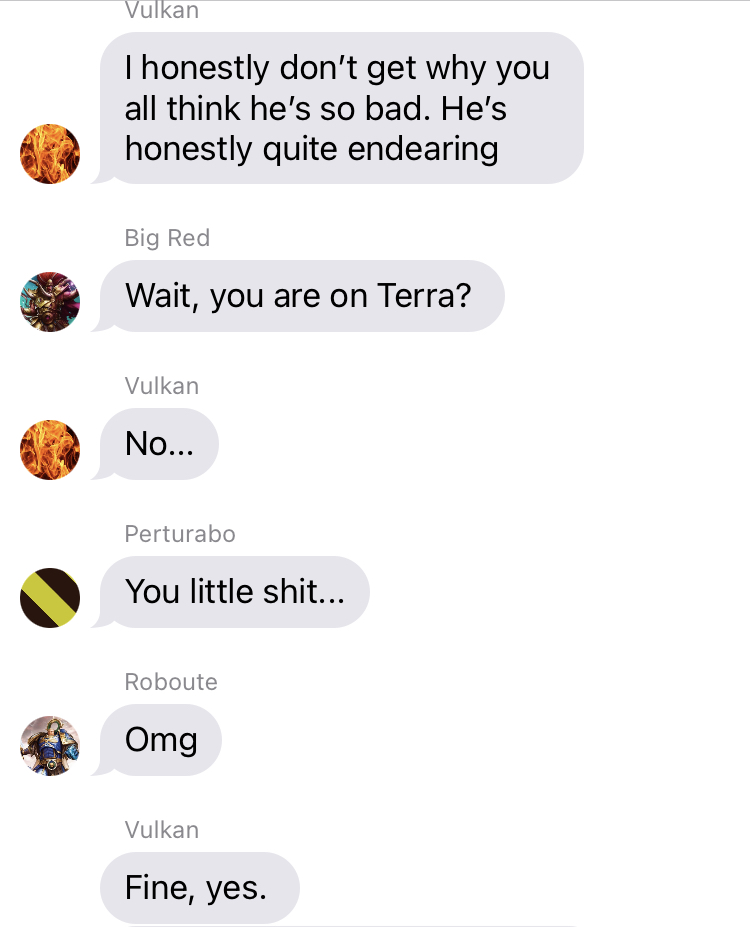750x927 pixels.
Task: Tap the 'Perturabo' sender name label
Action: click(180, 534)
